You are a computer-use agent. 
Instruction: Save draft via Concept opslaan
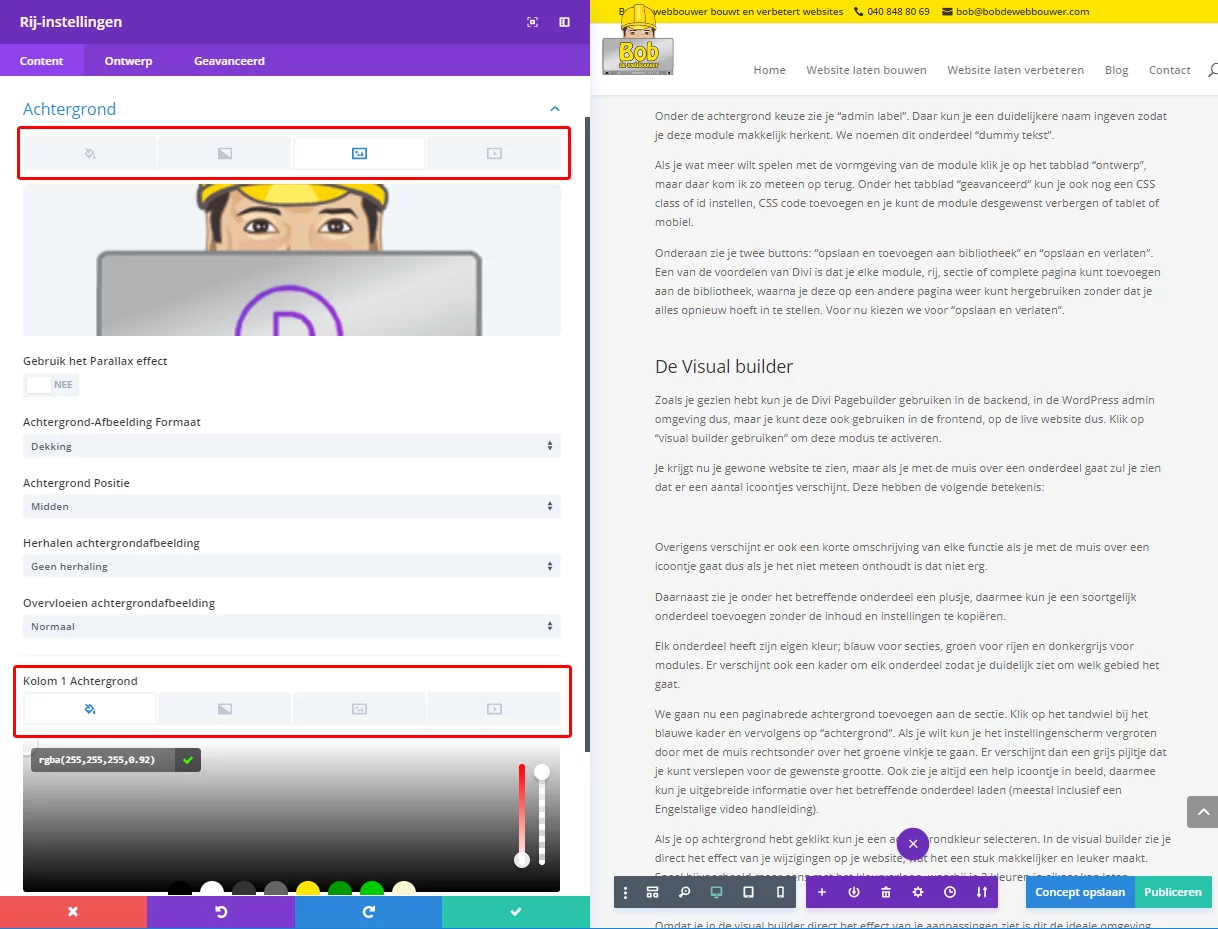click(1079, 892)
